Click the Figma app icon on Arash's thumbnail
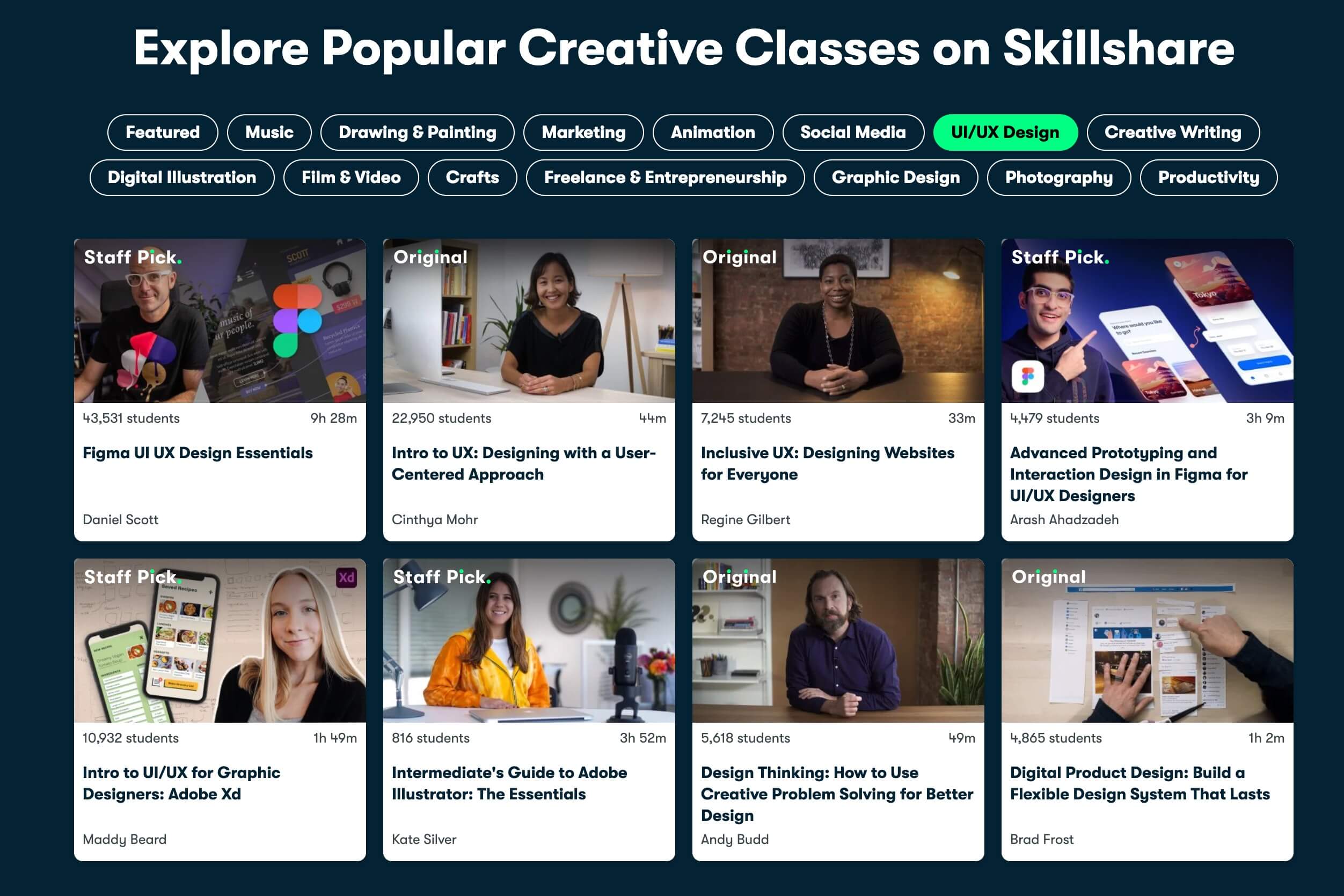1344x896 pixels. point(1027,377)
